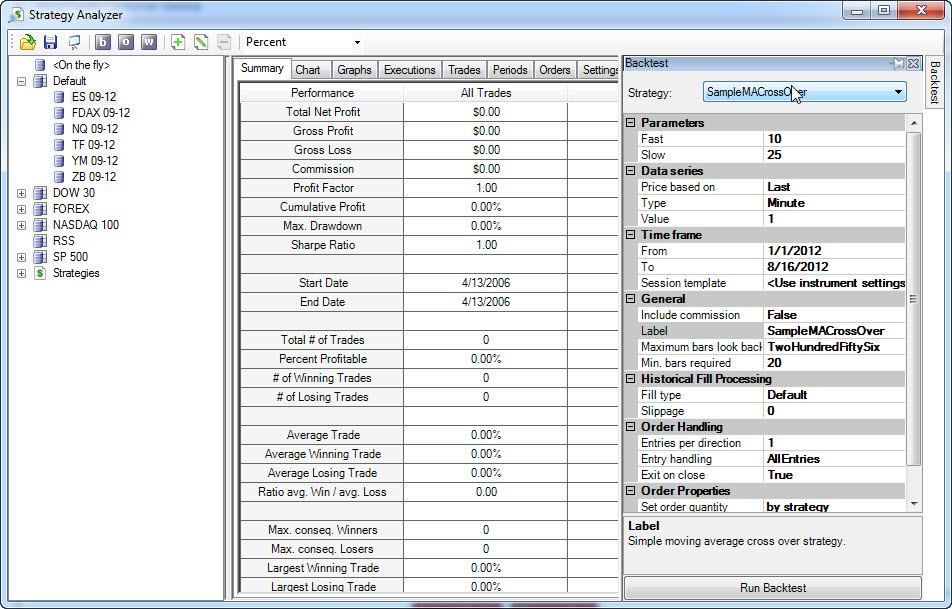The width and height of the screenshot is (952, 609).
Task: Toggle the 'w' walk forward toolbar button
Action: pos(149,42)
